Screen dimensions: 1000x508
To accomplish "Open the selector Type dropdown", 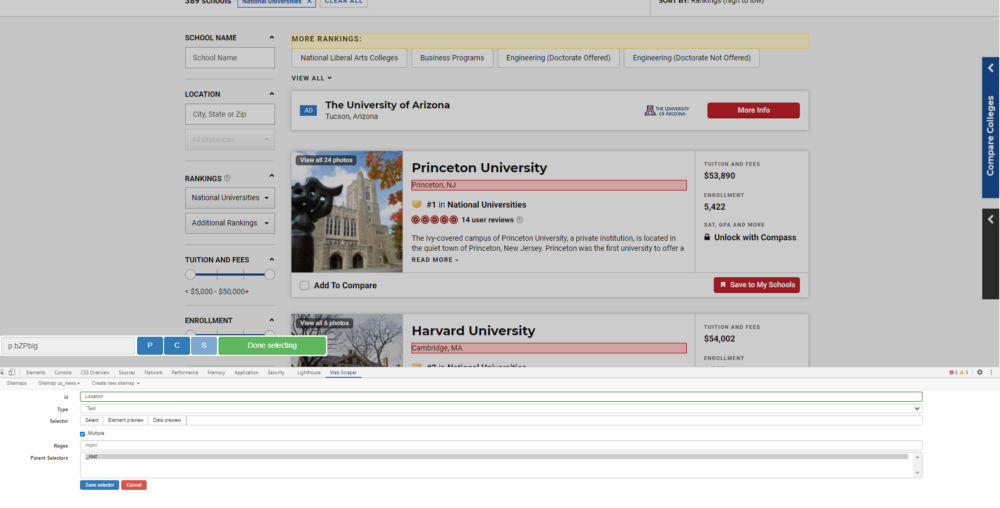I will [x=501, y=409].
